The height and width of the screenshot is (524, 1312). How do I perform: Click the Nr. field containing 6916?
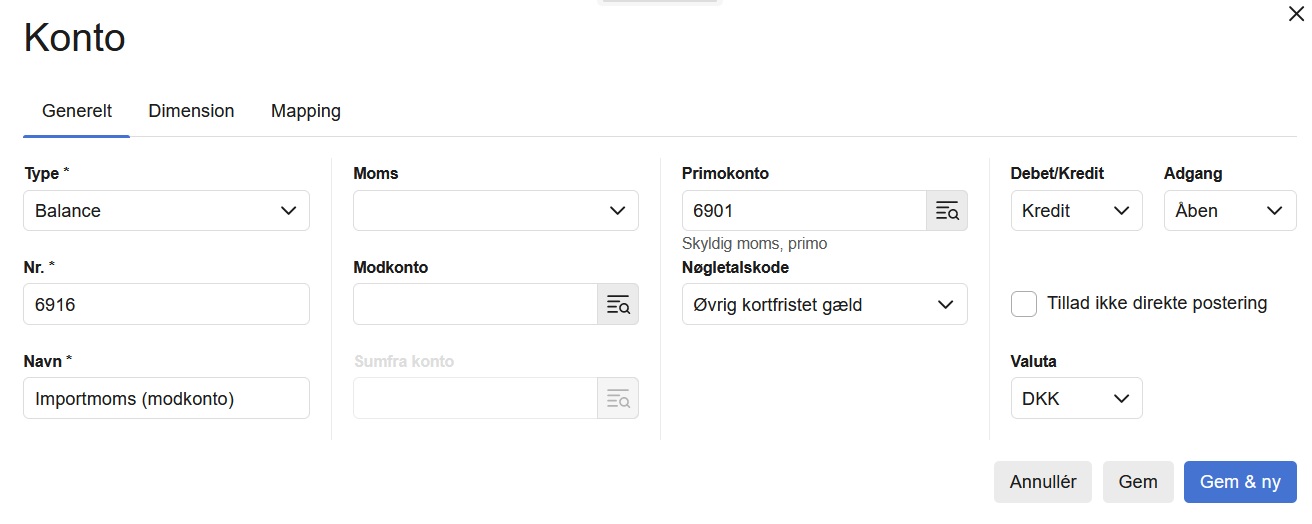click(166, 305)
